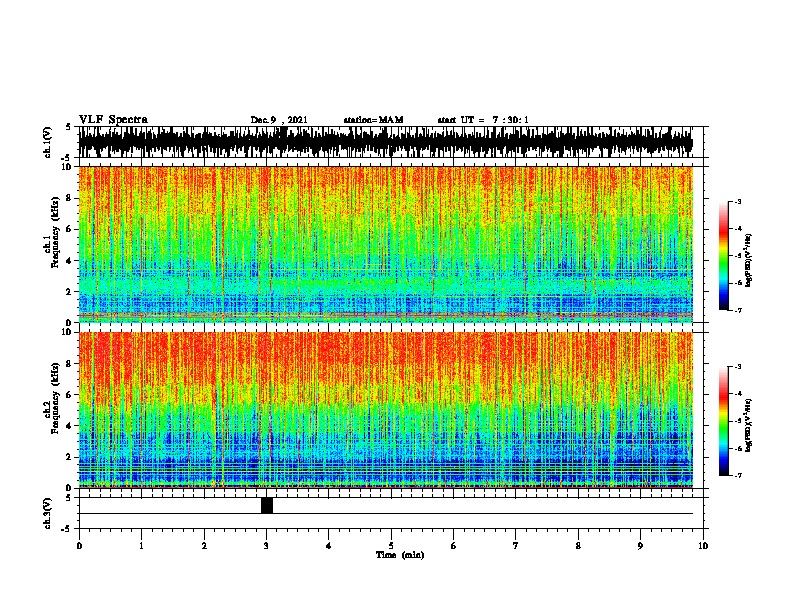
Task: Click the log(PSD) label beside ch.1 color bar
Action: click(749, 261)
